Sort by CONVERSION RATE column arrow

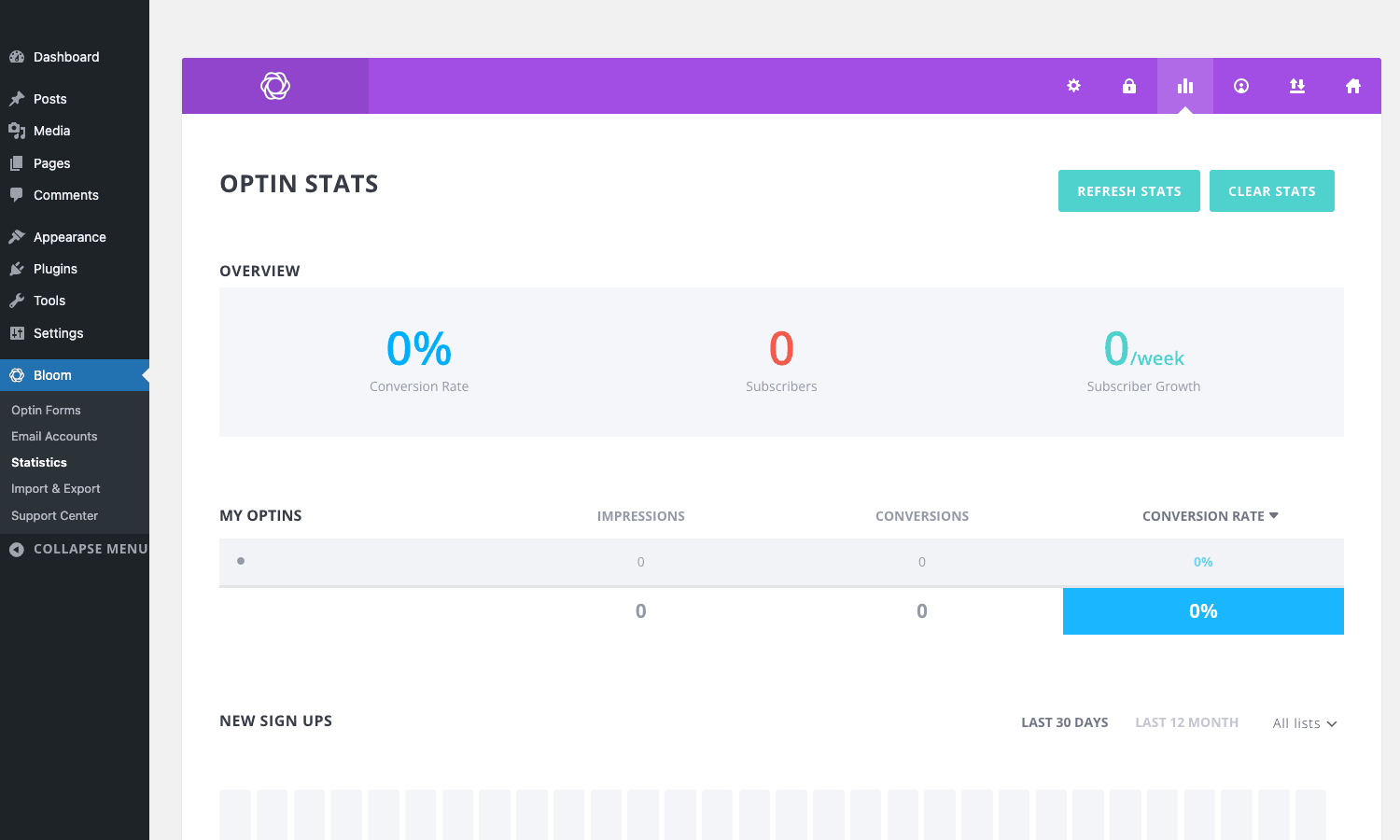[x=1274, y=515]
